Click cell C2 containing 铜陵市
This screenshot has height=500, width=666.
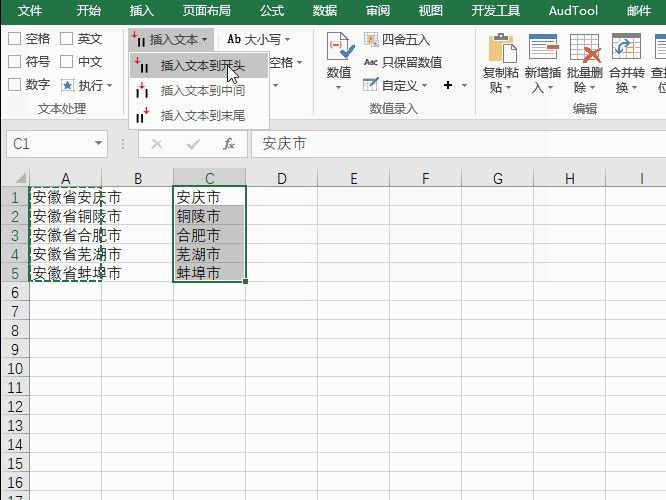tap(209, 216)
